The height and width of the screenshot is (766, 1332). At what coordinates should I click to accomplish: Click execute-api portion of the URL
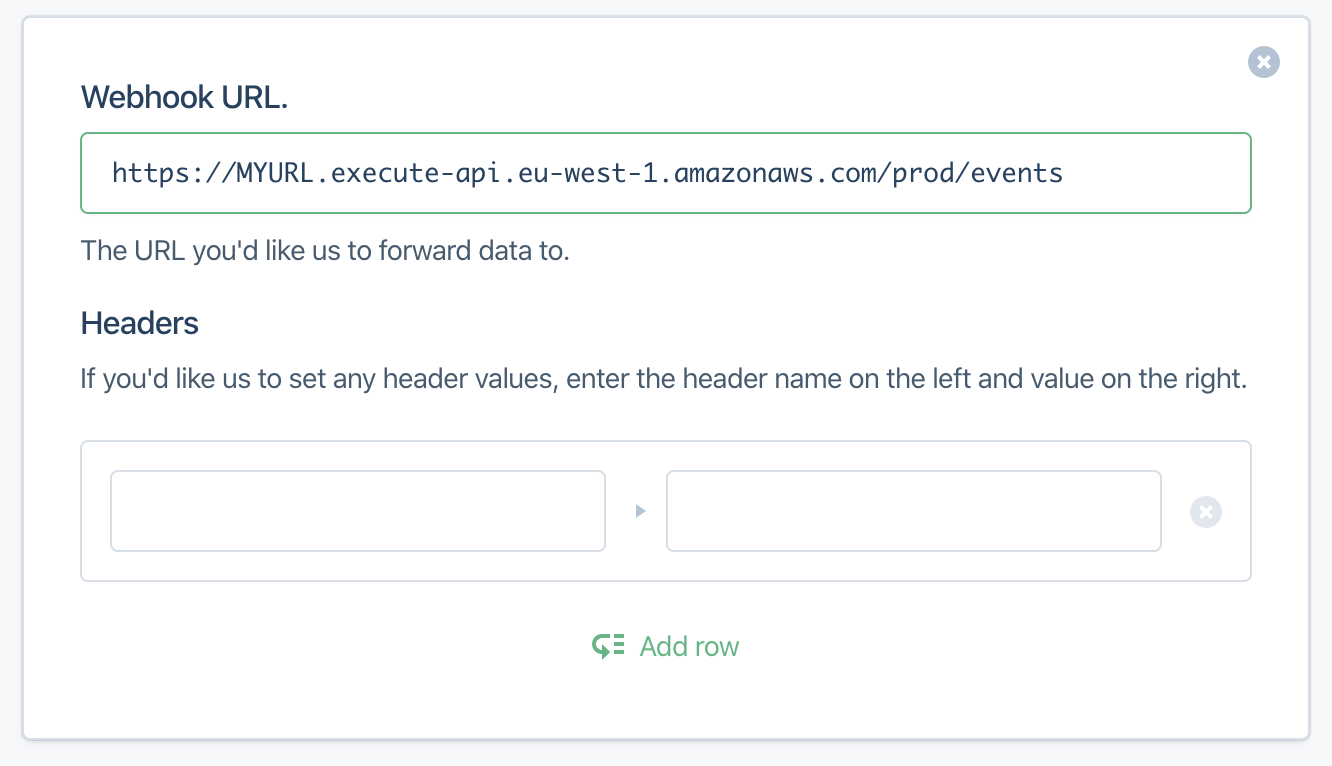point(417,173)
